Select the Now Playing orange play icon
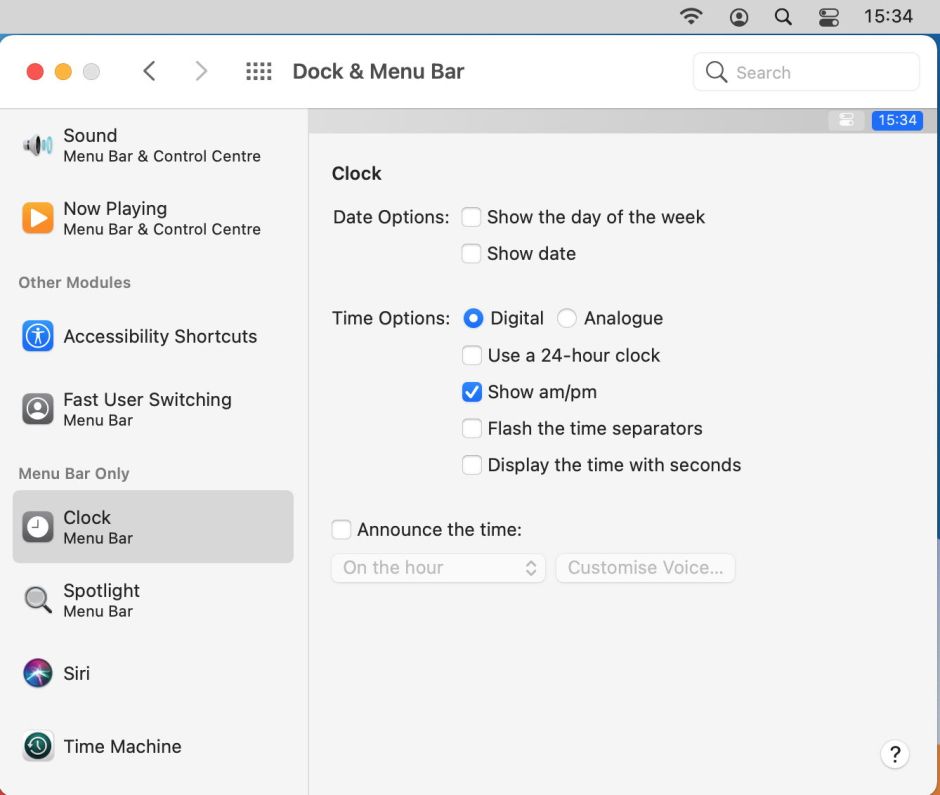 coord(38,218)
